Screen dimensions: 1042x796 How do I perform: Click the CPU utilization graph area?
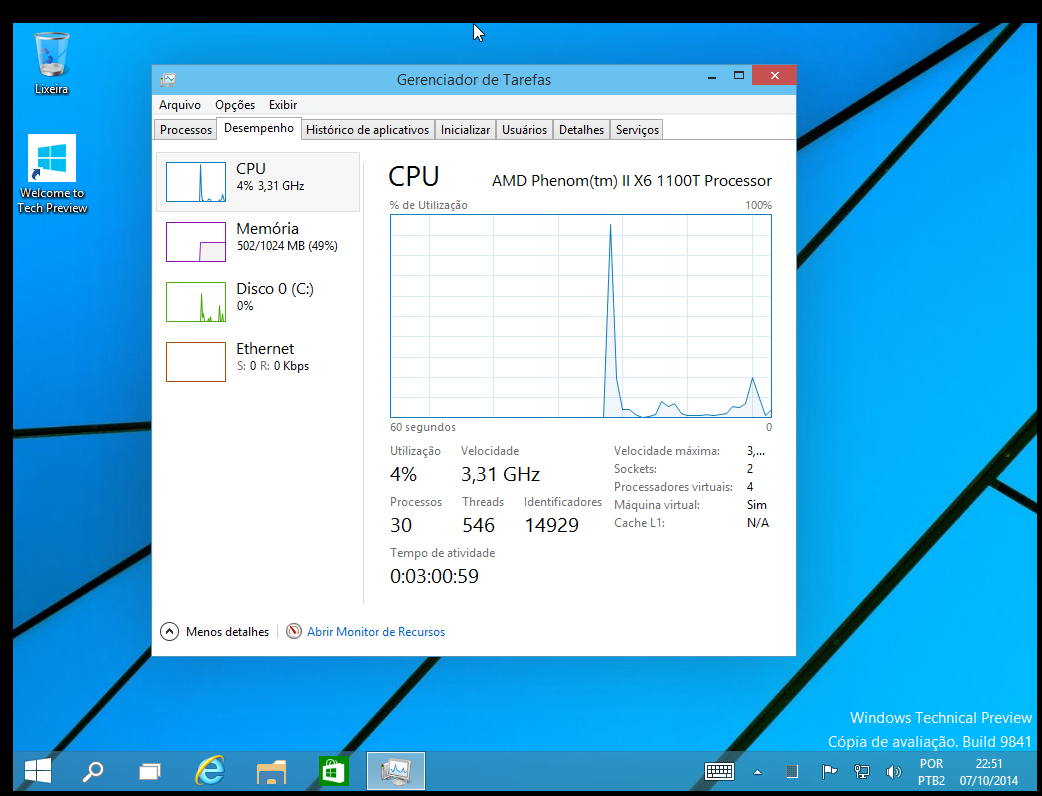581,316
